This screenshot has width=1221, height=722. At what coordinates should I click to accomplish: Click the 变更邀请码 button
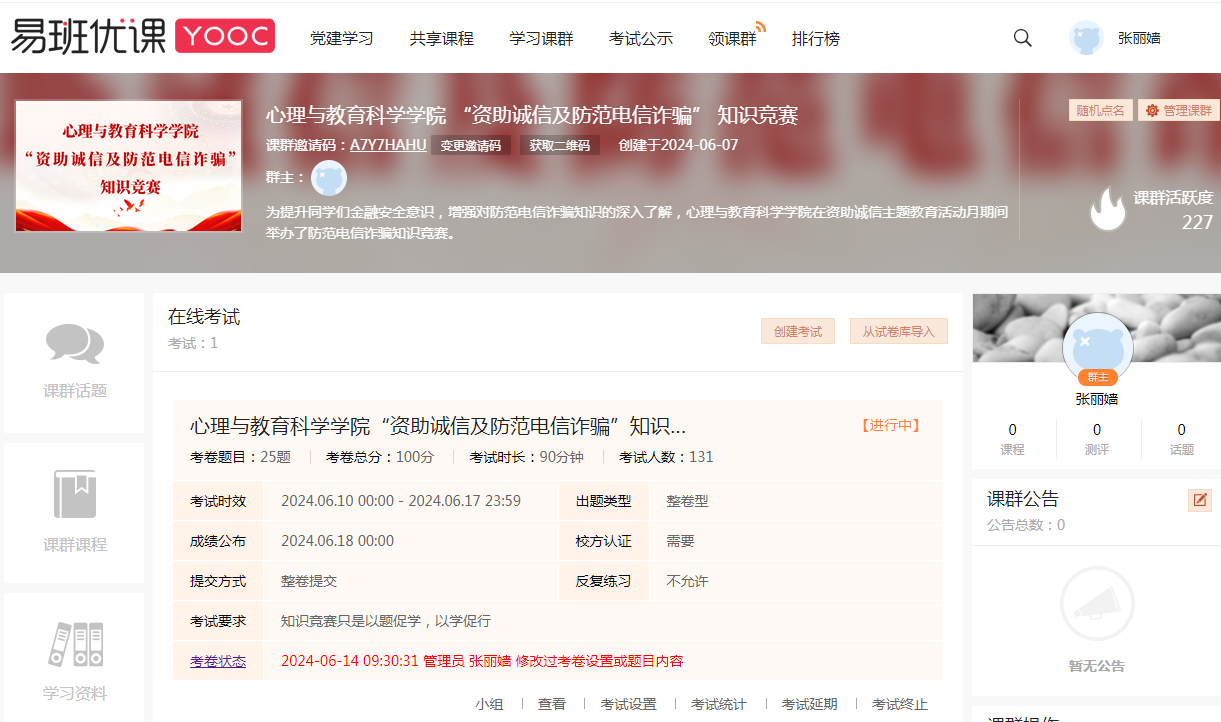pos(471,145)
